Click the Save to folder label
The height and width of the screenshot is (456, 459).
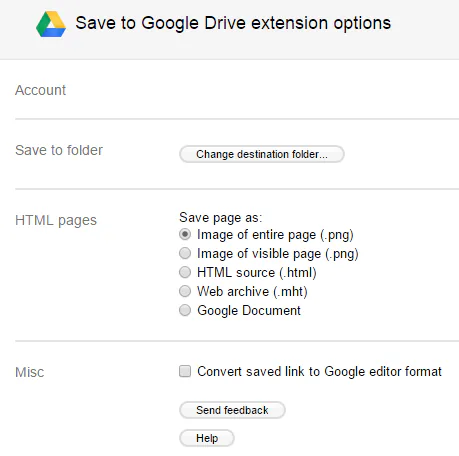point(59,150)
